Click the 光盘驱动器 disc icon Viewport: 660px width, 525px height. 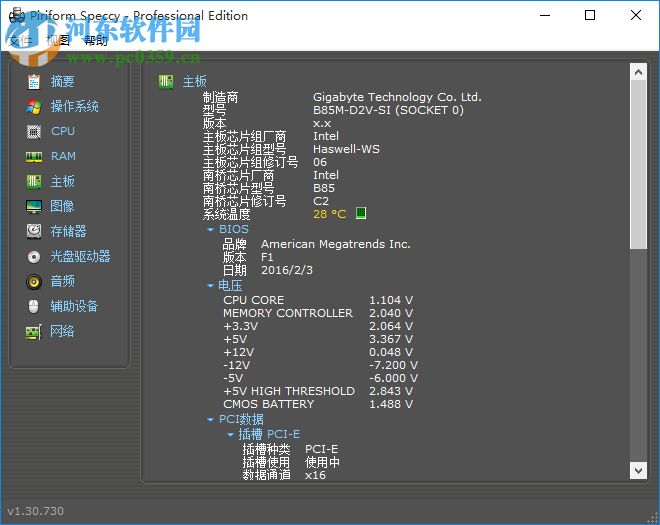pos(34,256)
